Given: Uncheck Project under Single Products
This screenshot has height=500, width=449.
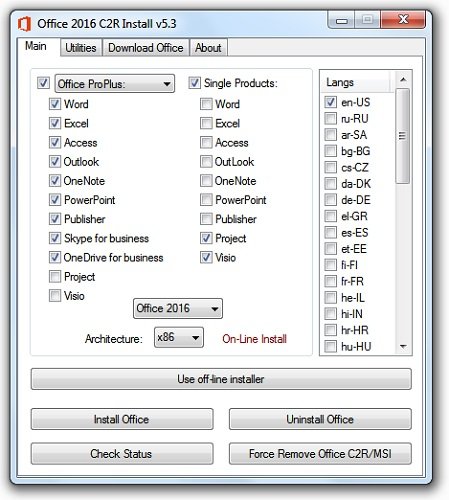Looking at the screenshot, I should [206, 238].
